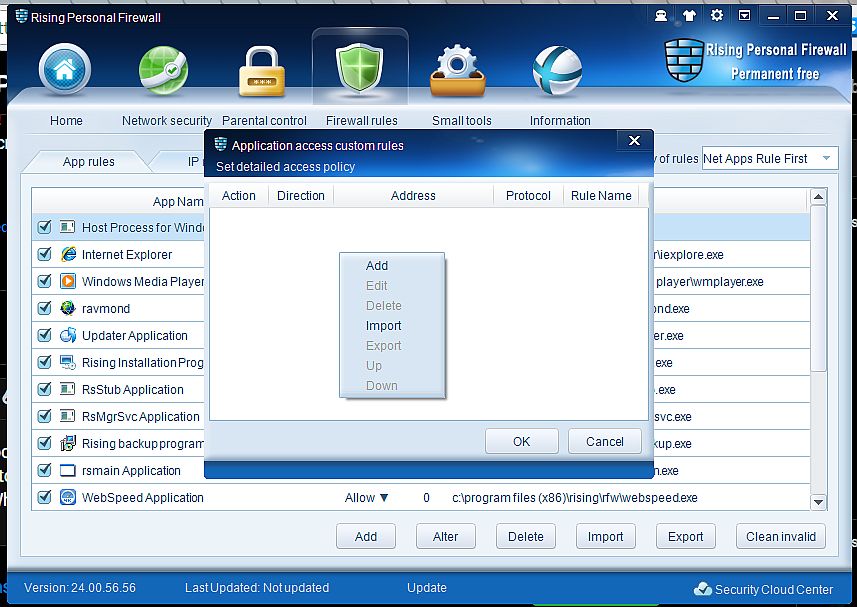Go to the Parental control label
The height and width of the screenshot is (607, 857).
[264, 121]
